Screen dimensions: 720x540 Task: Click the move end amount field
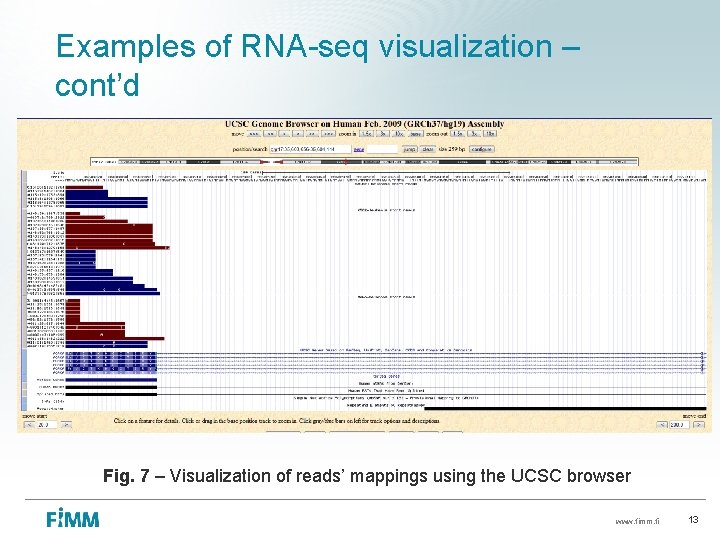pos(680,425)
